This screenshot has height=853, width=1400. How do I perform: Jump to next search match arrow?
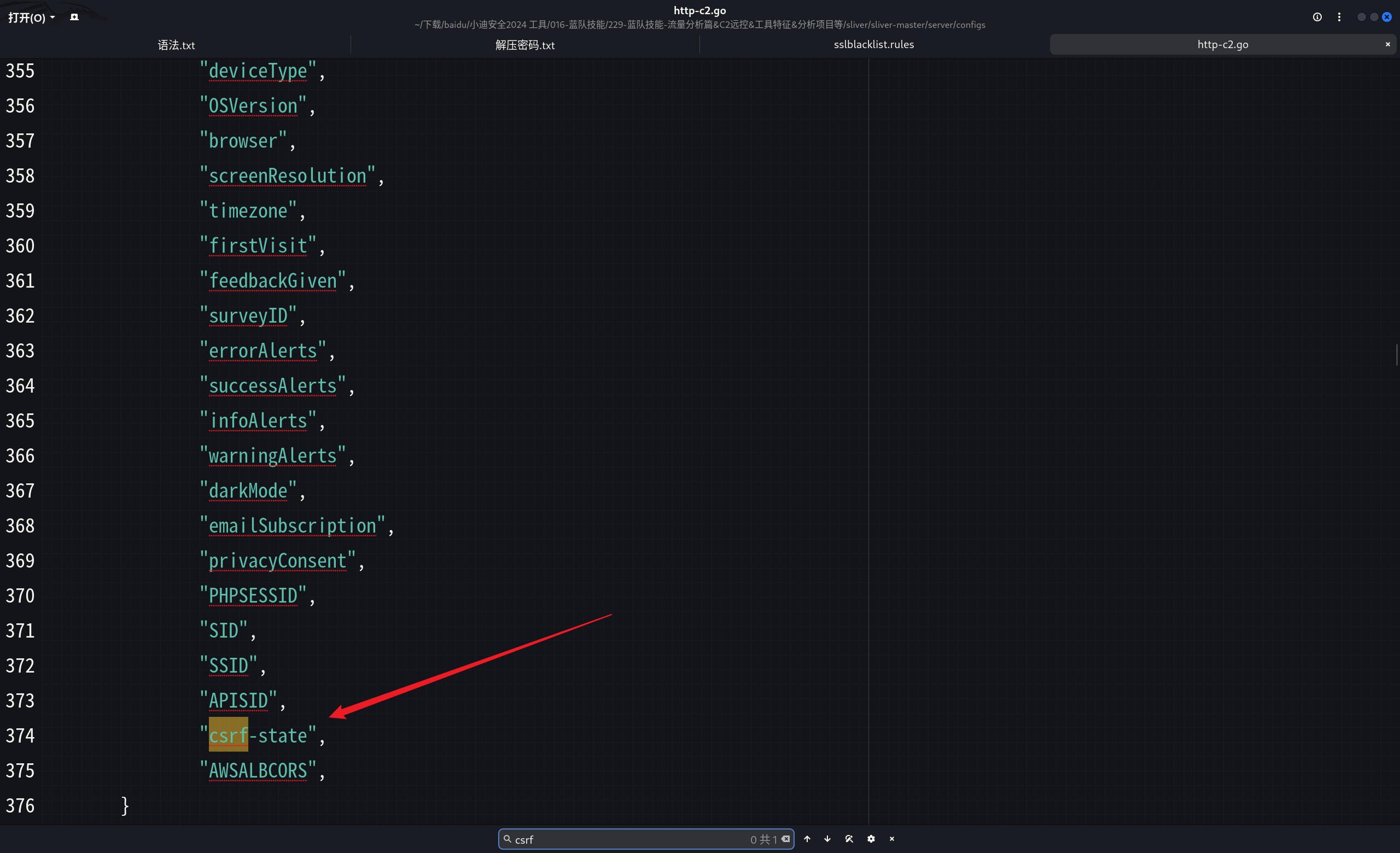click(827, 839)
